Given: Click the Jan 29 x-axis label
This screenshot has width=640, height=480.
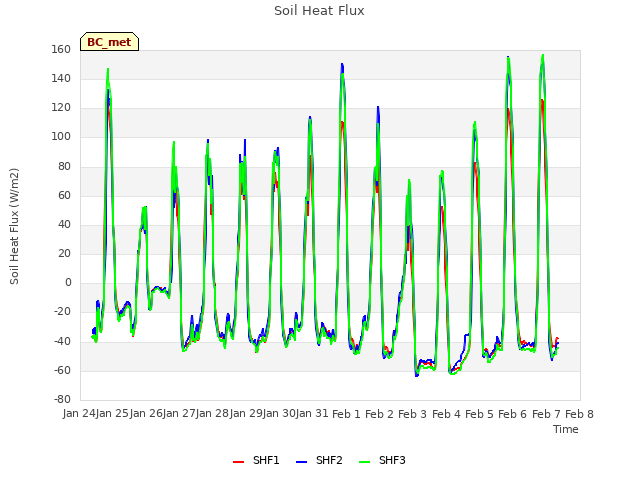Looking at the screenshot, I should coord(246,414).
